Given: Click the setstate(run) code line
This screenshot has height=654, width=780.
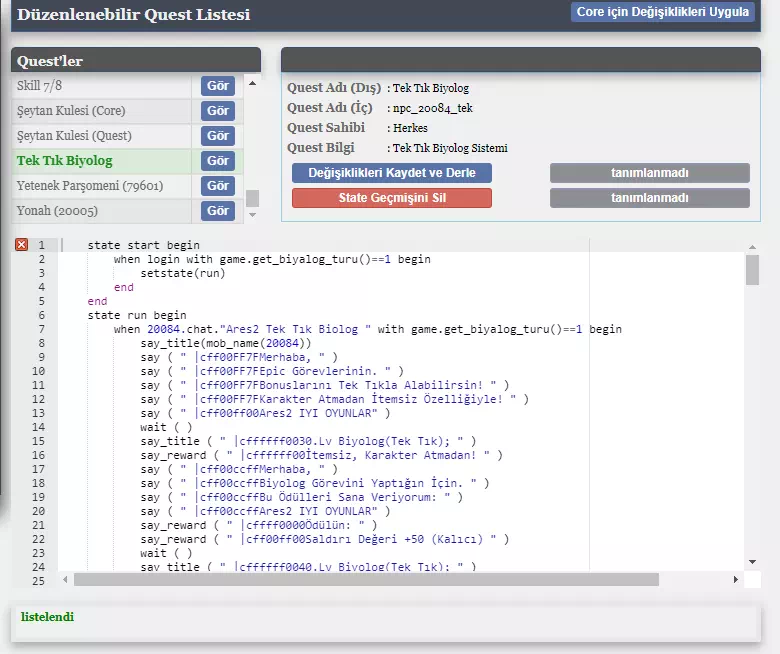Looking at the screenshot, I should [183, 273].
